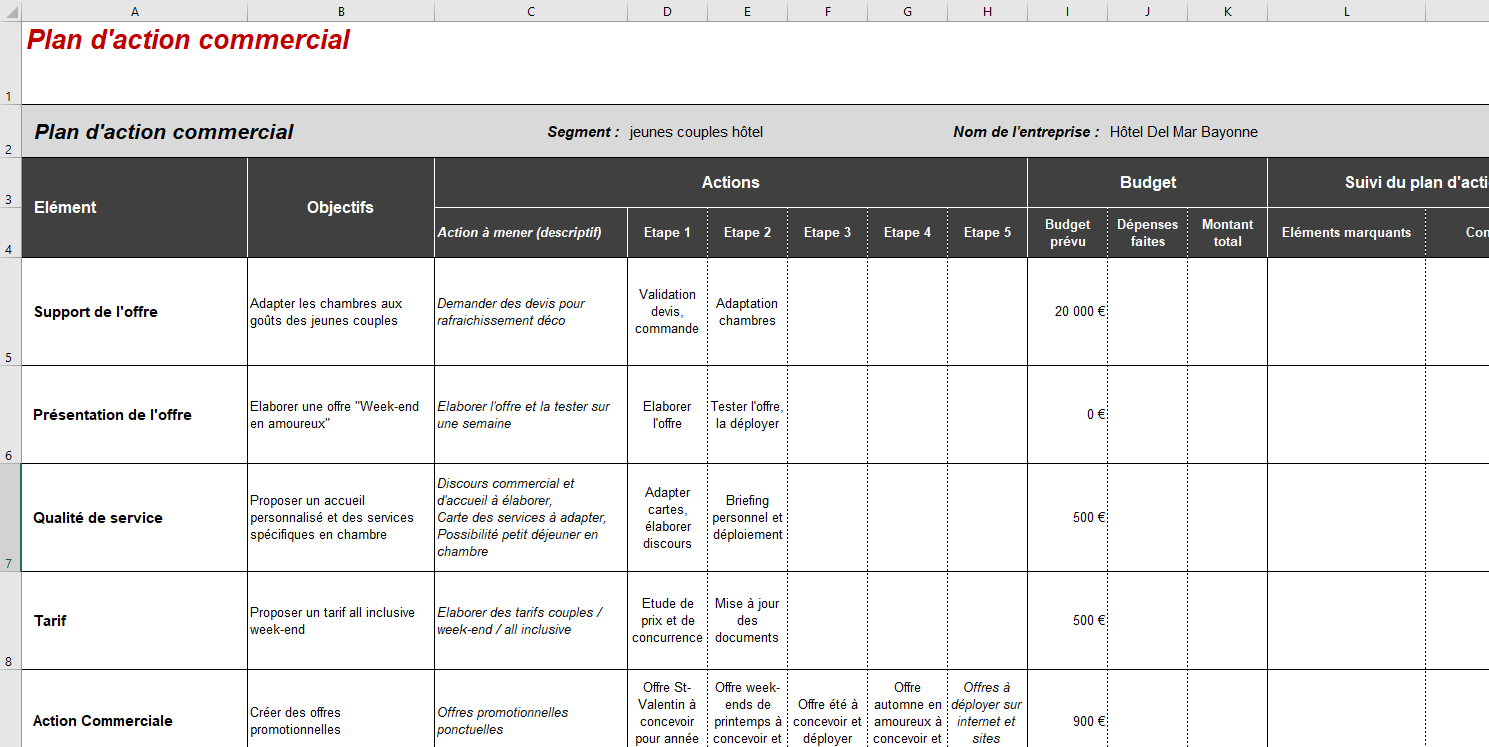The image size is (1489, 747).
Task: Select column B header
Action: pyautogui.click(x=341, y=11)
